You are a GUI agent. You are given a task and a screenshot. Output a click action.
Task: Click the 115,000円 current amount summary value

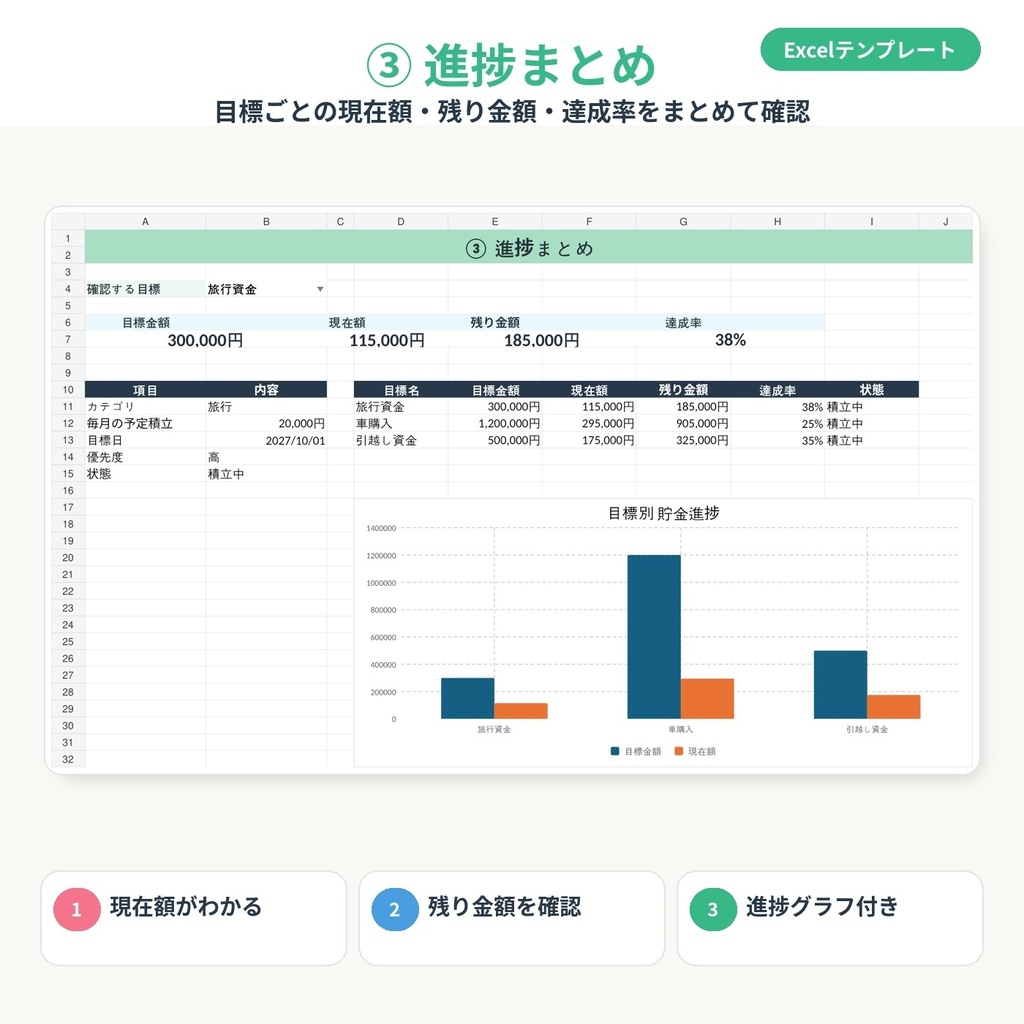387,340
